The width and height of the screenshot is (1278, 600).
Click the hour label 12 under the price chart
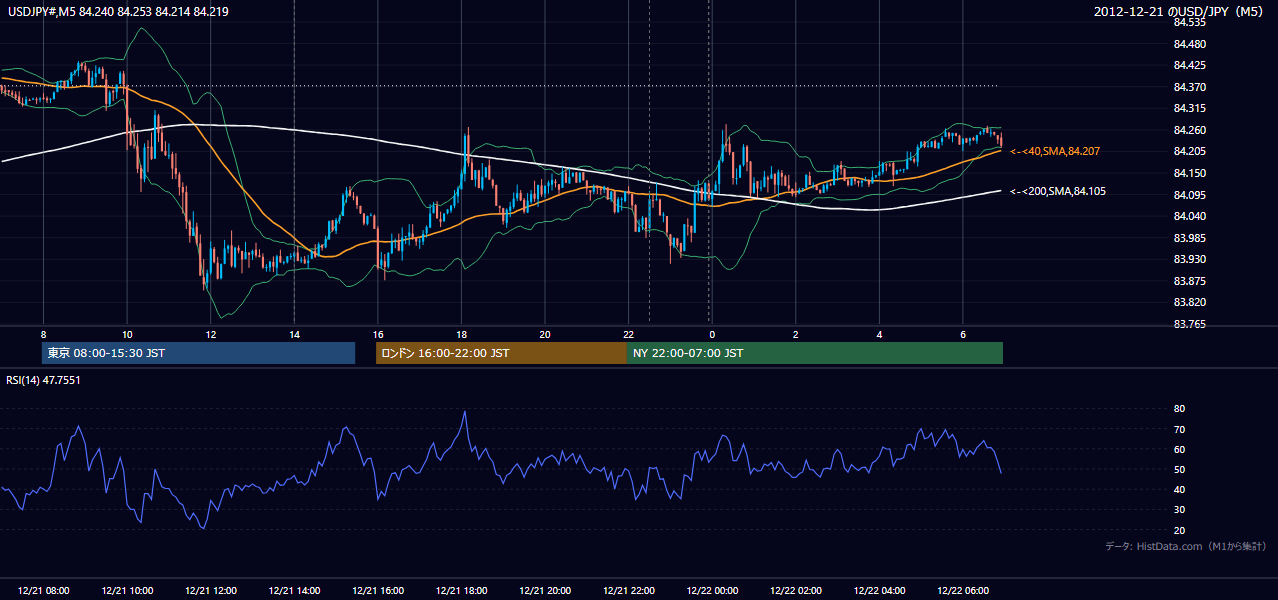[211, 333]
